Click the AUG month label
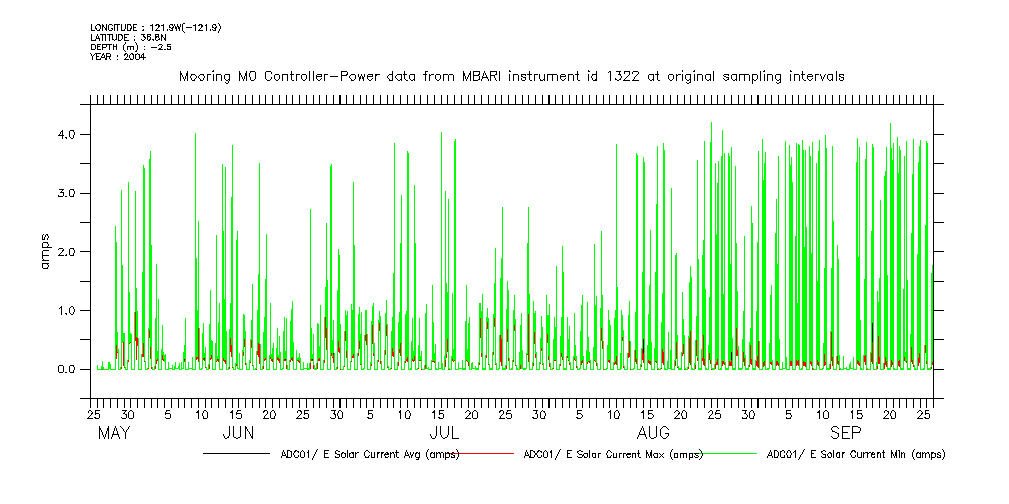 click(653, 434)
